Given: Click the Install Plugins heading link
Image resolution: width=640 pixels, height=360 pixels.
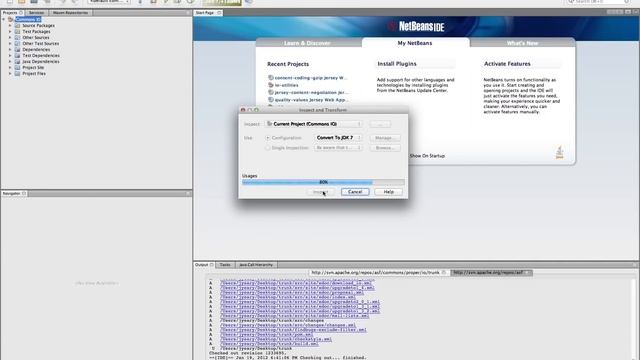Looking at the screenshot, I should [397, 64].
